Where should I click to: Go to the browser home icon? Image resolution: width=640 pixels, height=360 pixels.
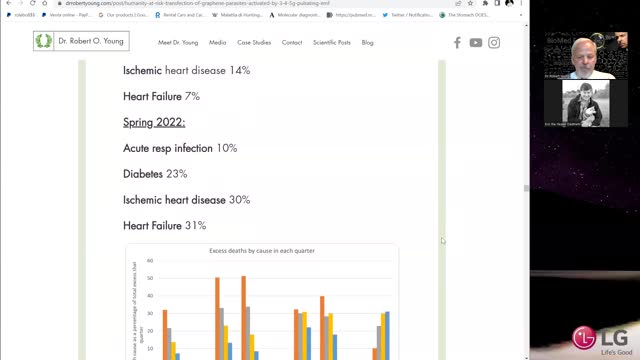pos(45,3)
